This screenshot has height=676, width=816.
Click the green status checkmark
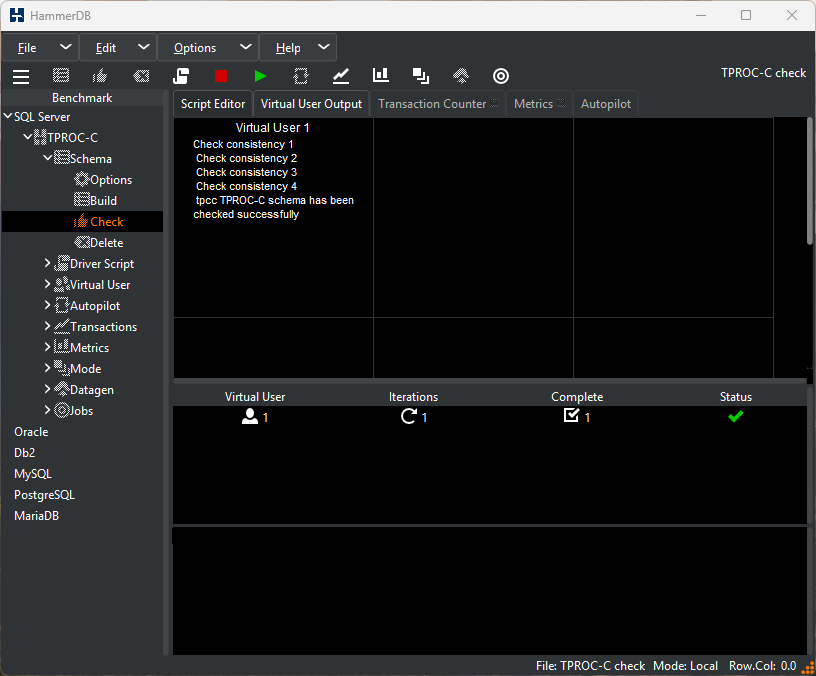[x=735, y=416]
